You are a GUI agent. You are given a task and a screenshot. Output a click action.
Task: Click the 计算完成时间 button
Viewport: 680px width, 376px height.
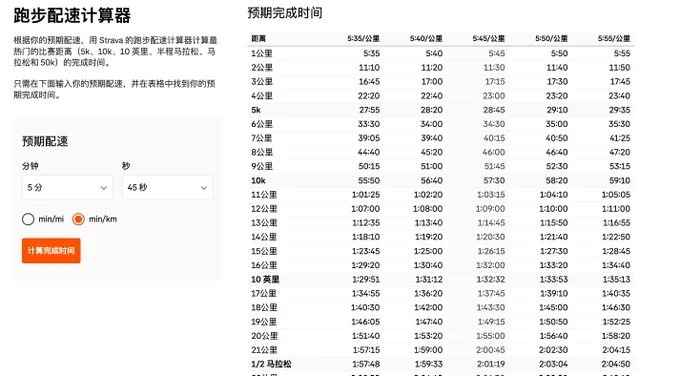pyautogui.click(x=51, y=251)
